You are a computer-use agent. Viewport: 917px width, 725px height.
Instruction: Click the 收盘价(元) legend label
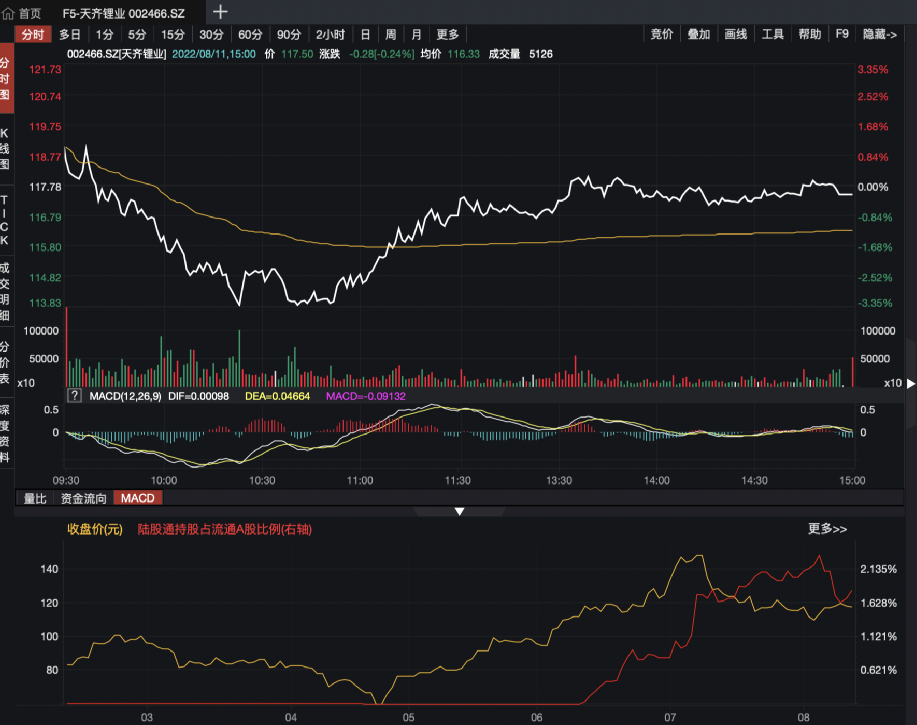[x=94, y=529]
